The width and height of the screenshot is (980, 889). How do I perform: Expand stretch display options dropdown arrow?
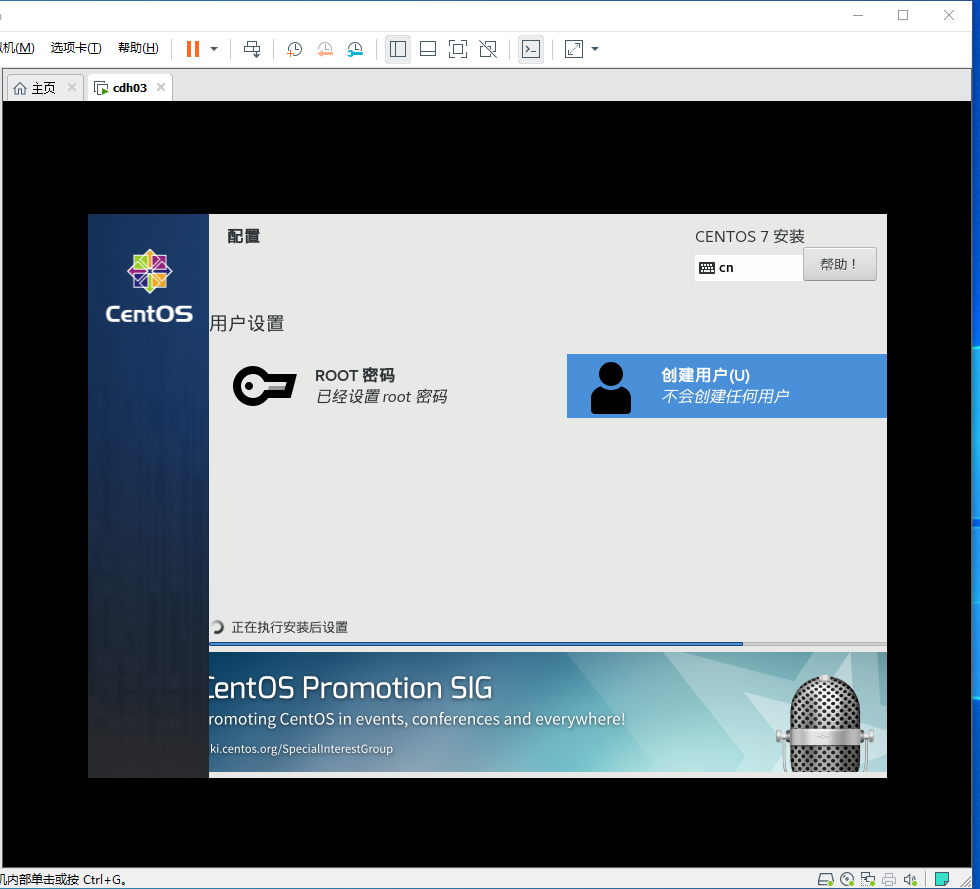pyautogui.click(x=595, y=49)
